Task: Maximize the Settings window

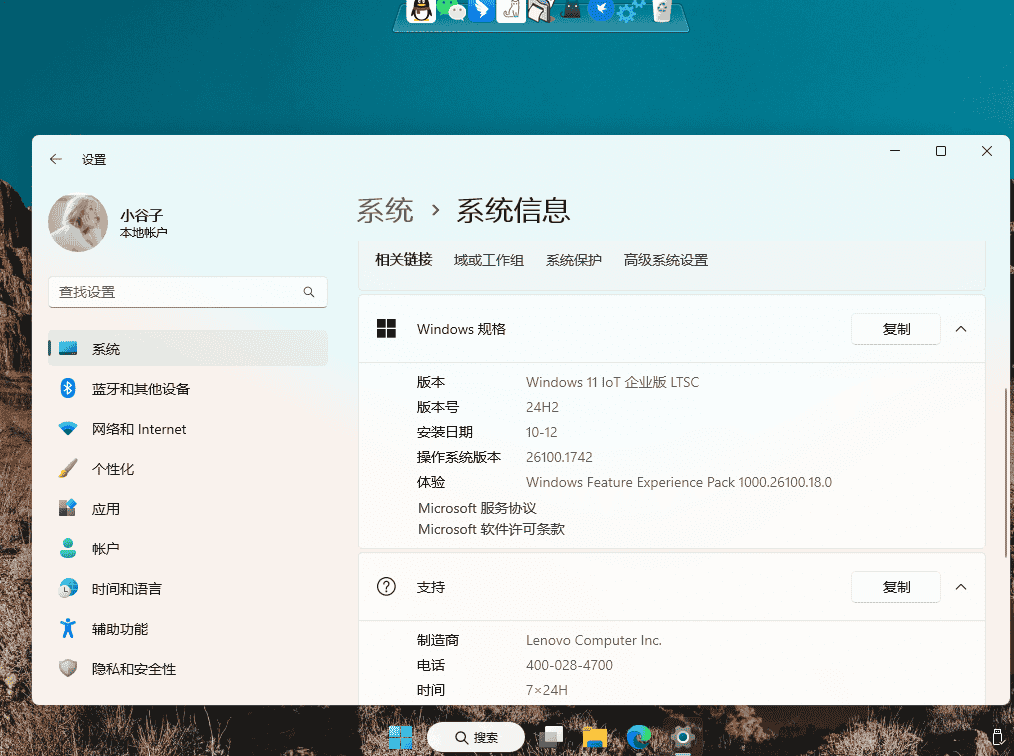Action: tap(941, 151)
